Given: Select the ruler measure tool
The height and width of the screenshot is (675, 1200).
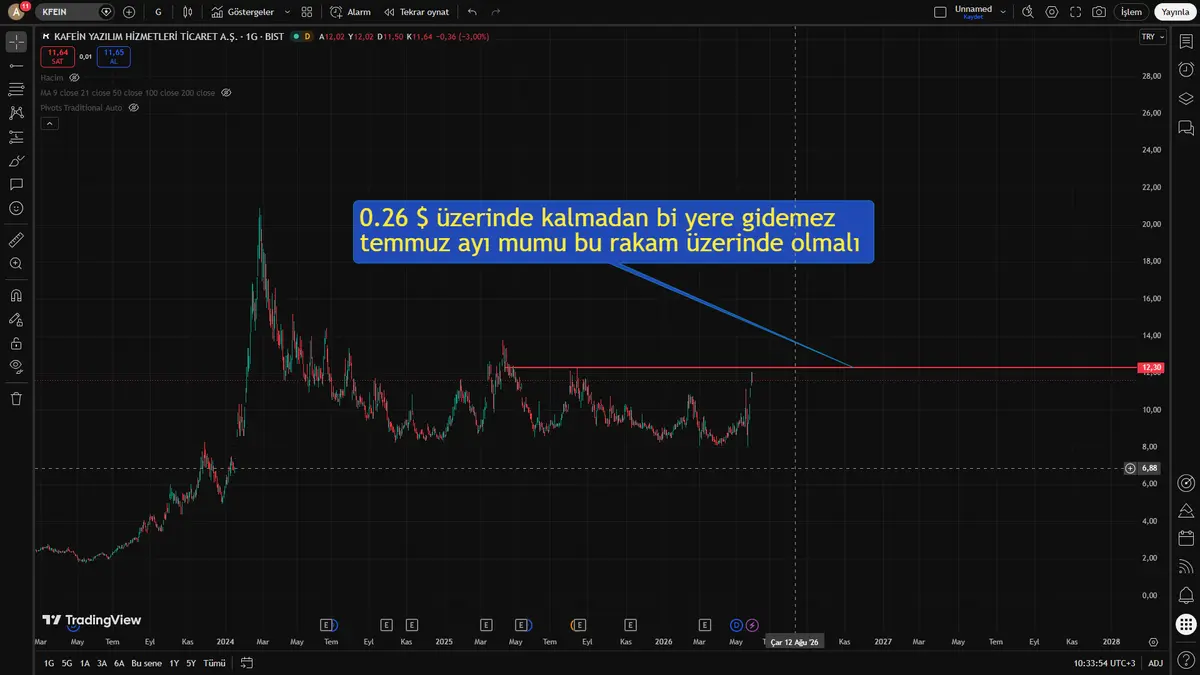Looking at the screenshot, I should [x=16, y=240].
